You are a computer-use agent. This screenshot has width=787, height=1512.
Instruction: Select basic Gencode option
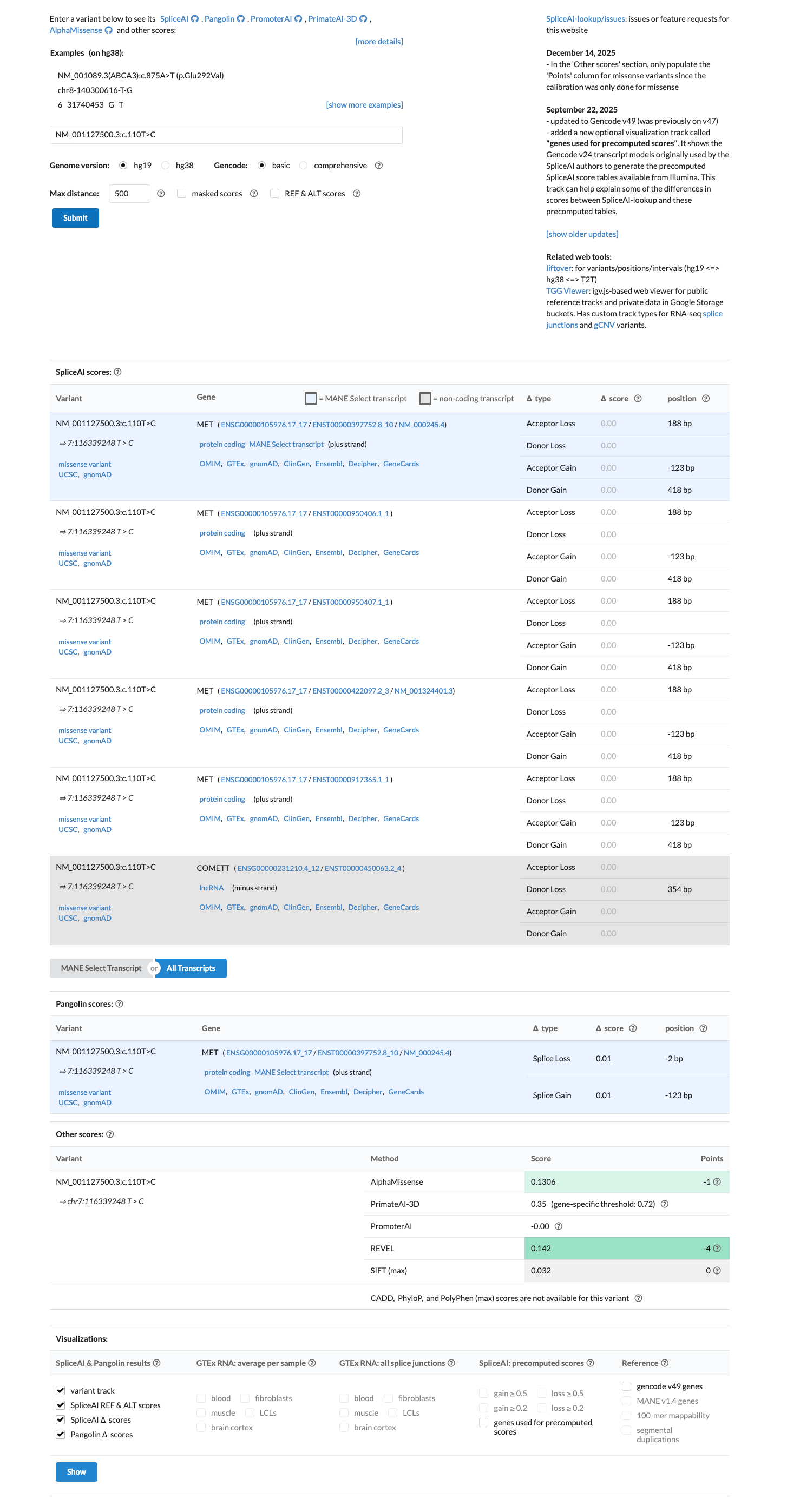point(262,166)
